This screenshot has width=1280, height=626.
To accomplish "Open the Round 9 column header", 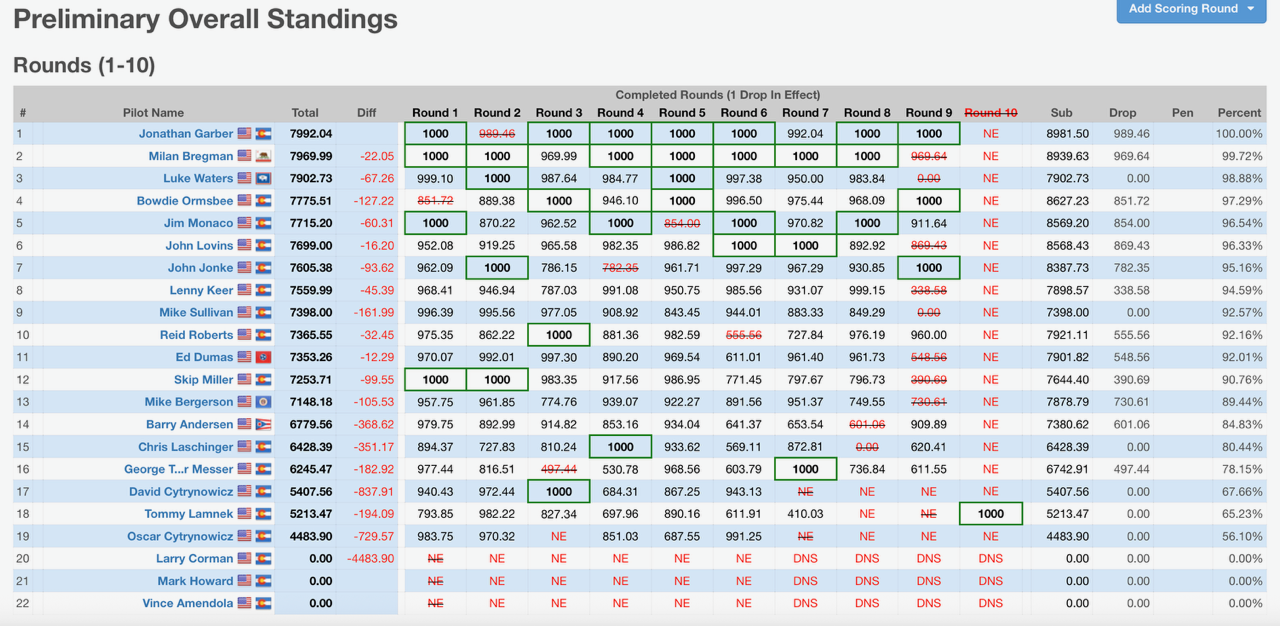I will point(929,113).
